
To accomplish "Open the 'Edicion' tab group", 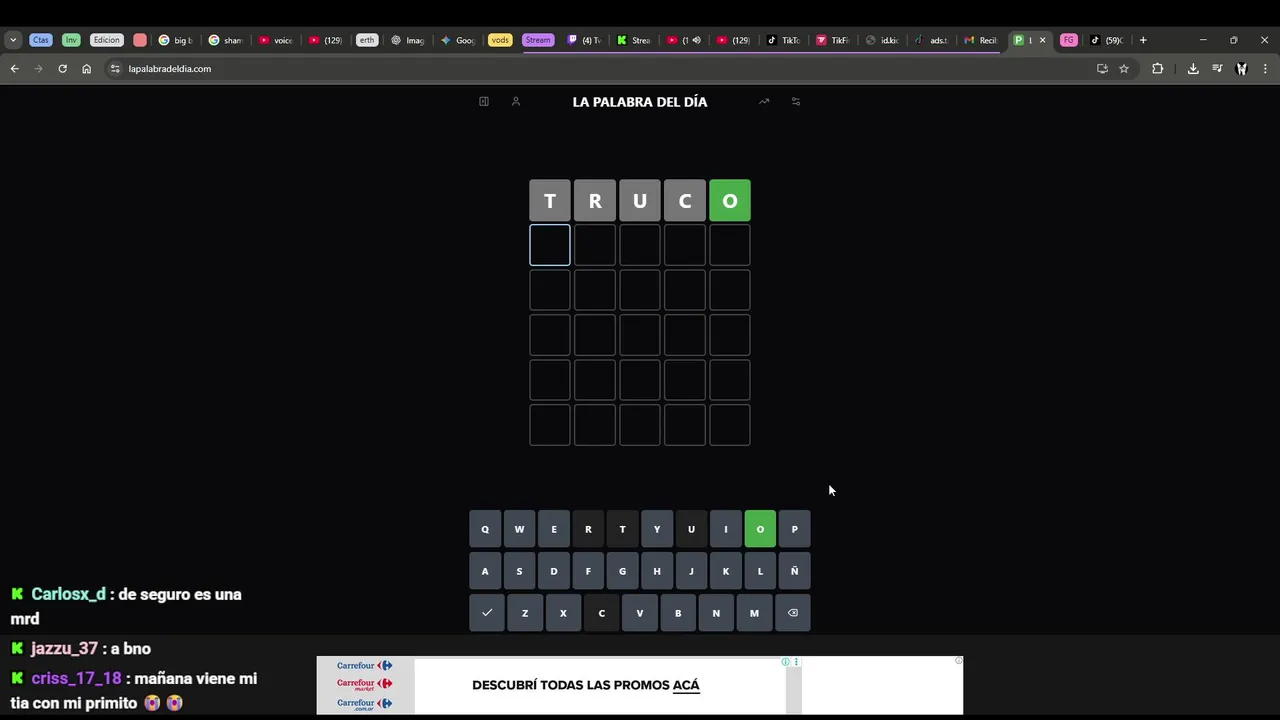I will (106, 40).
